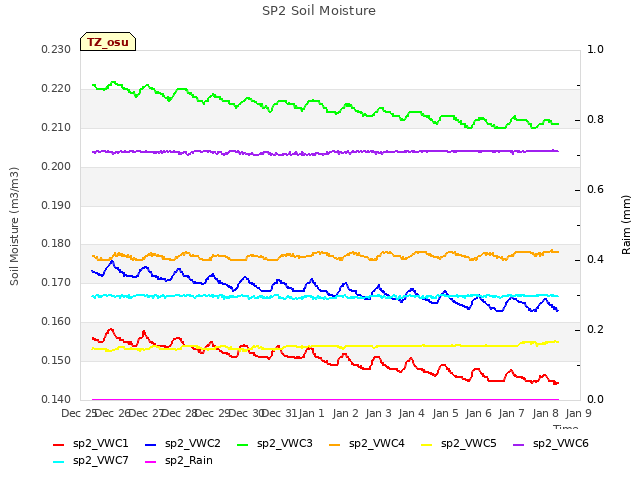
Task: Select the sp2_VWC2 legend label
Action: (193, 444)
